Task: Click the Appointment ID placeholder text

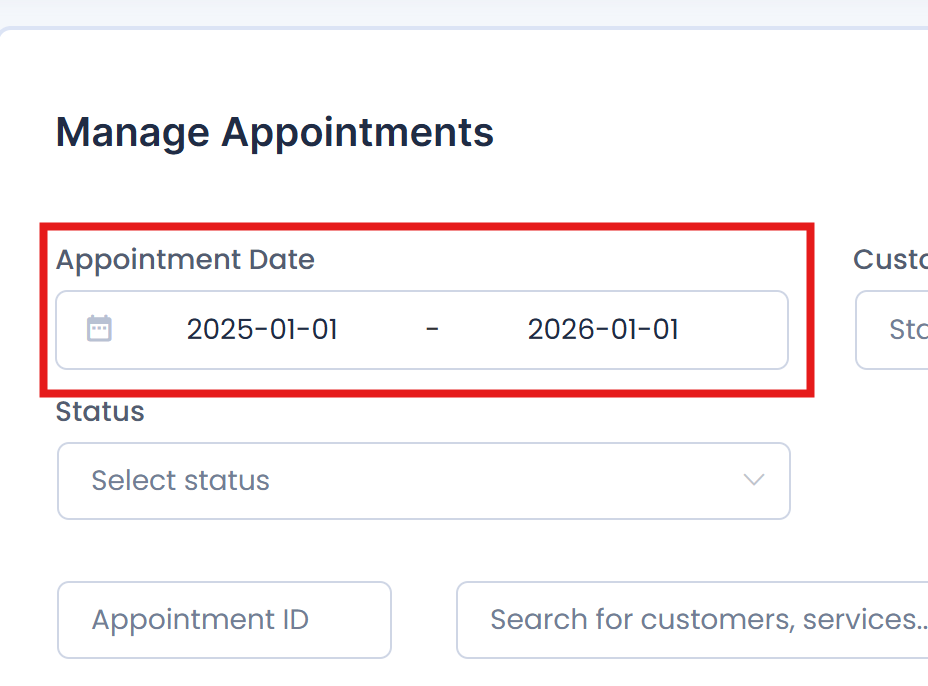Action: coord(200,620)
